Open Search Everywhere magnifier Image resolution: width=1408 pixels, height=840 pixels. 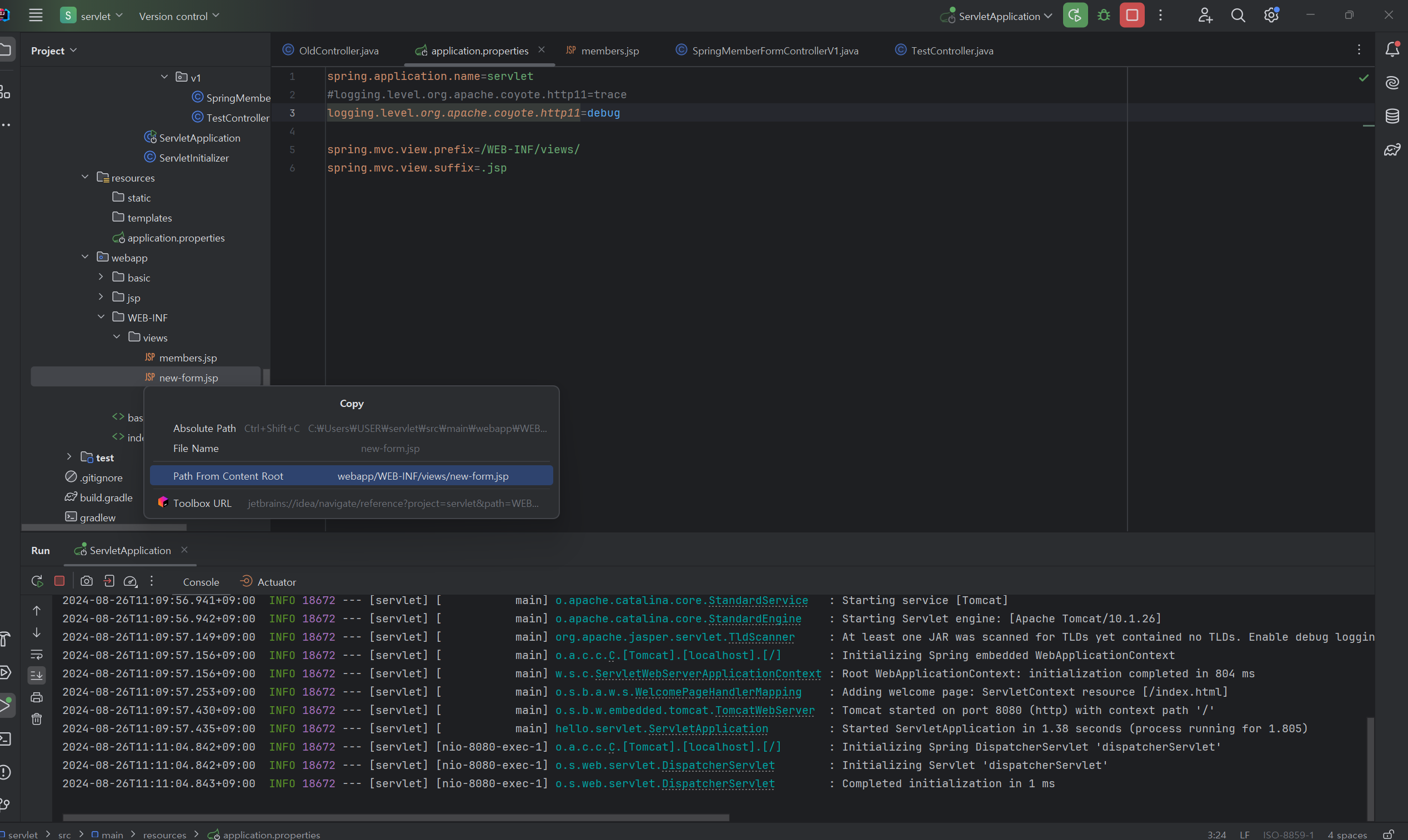coord(1237,16)
